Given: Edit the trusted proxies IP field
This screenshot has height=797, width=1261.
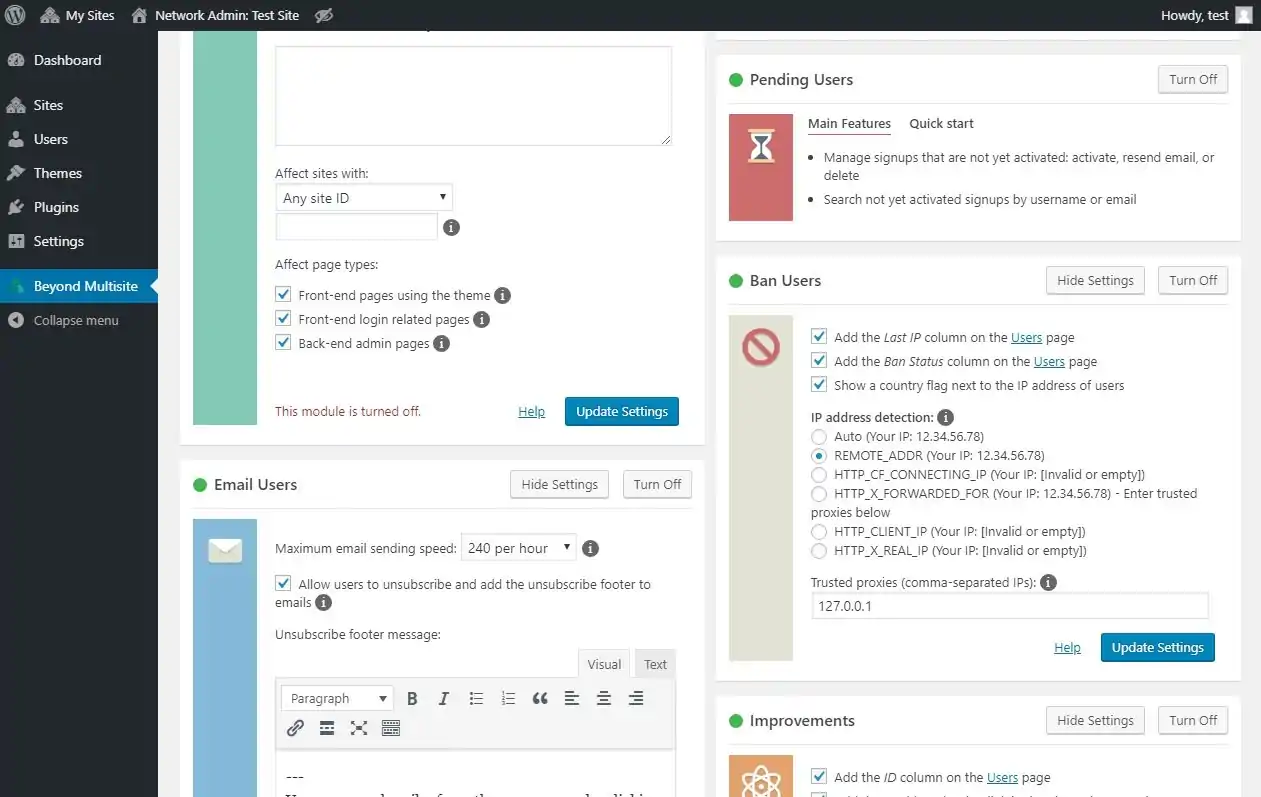Looking at the screenshot, I should tap(1009, 605).
